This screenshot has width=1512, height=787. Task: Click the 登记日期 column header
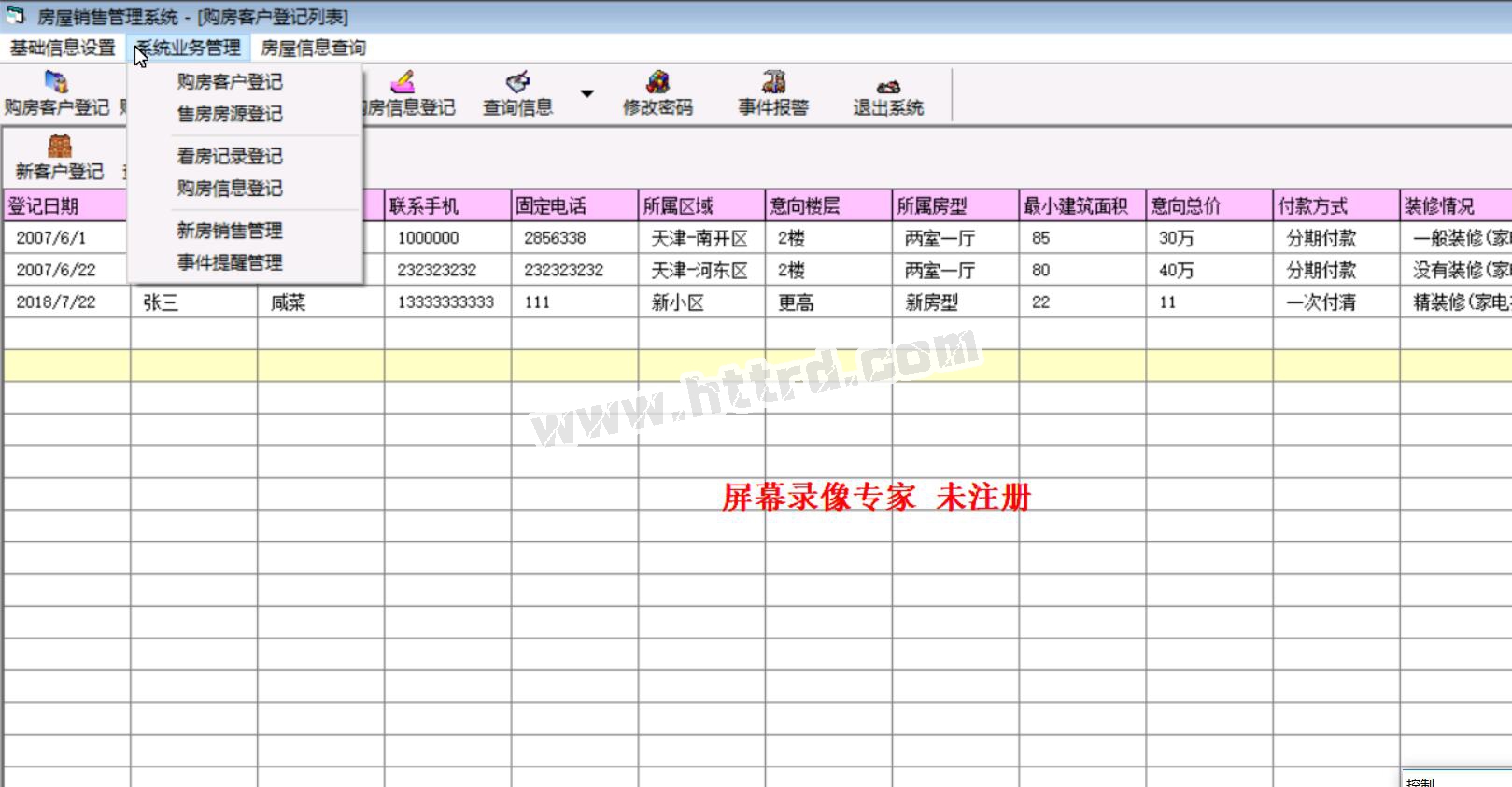[x=66, y=205]
